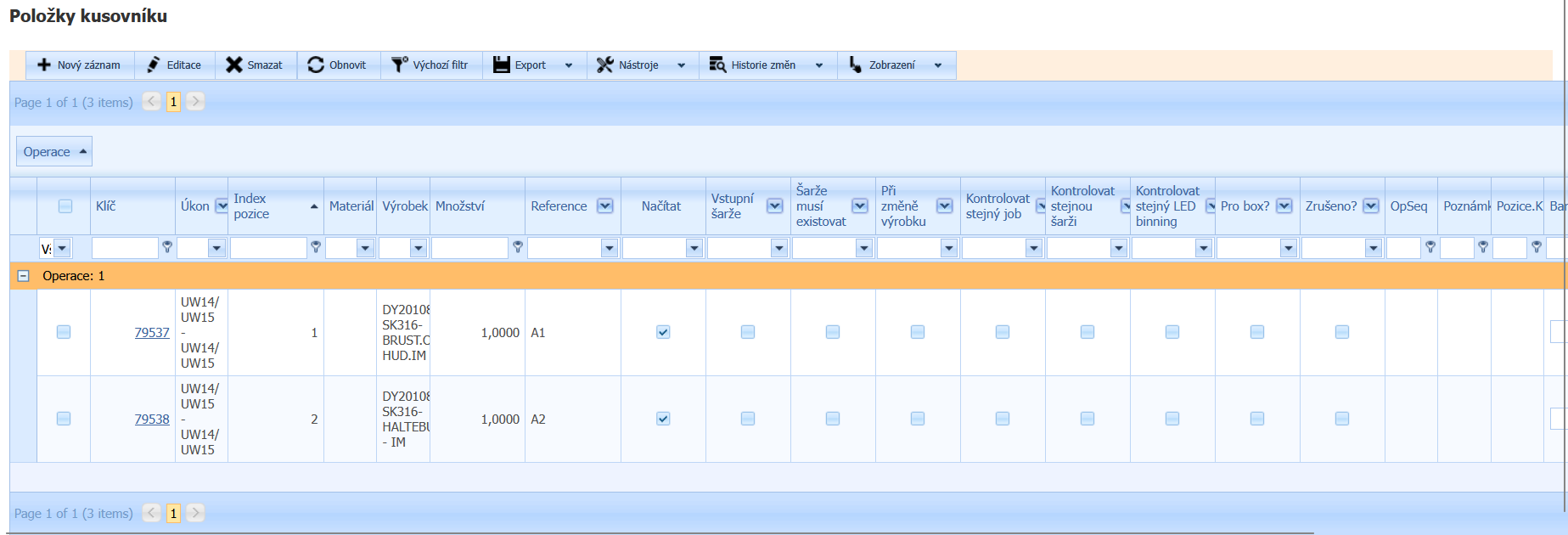The image size is (1568, 535).
Task: Click the plus icon for Nový záznam
Action: (x=44, y=65)
